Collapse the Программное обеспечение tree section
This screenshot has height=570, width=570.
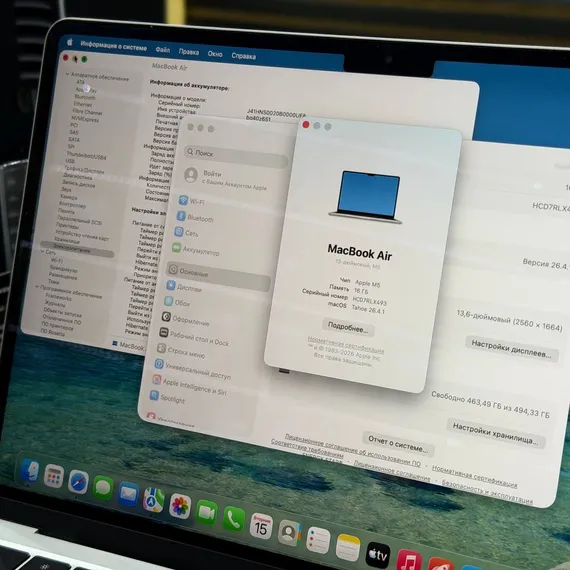37,286
